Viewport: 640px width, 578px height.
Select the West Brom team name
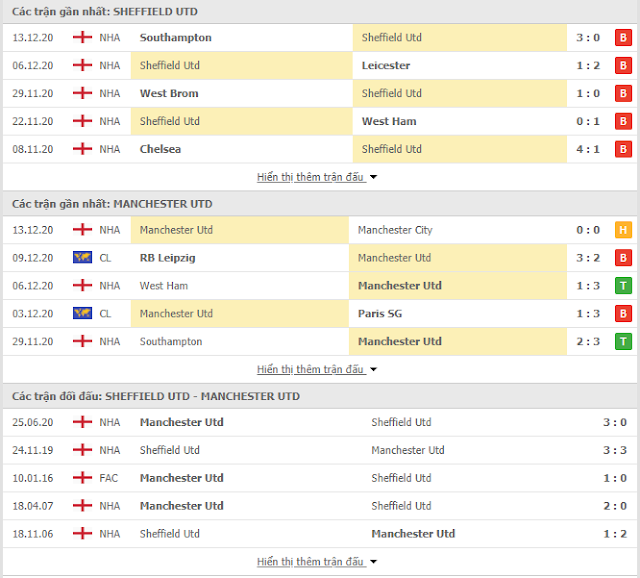click(169, 93)
